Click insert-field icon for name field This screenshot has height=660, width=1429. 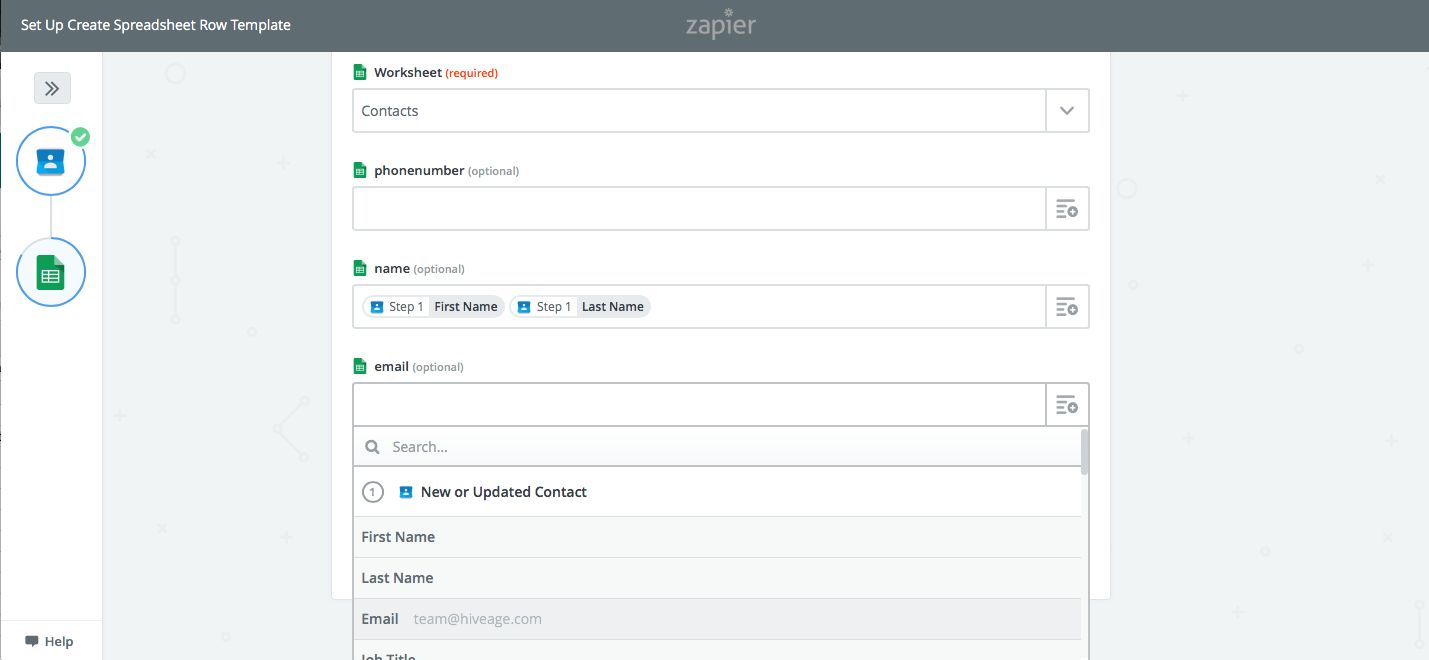tap(1067, 307)
